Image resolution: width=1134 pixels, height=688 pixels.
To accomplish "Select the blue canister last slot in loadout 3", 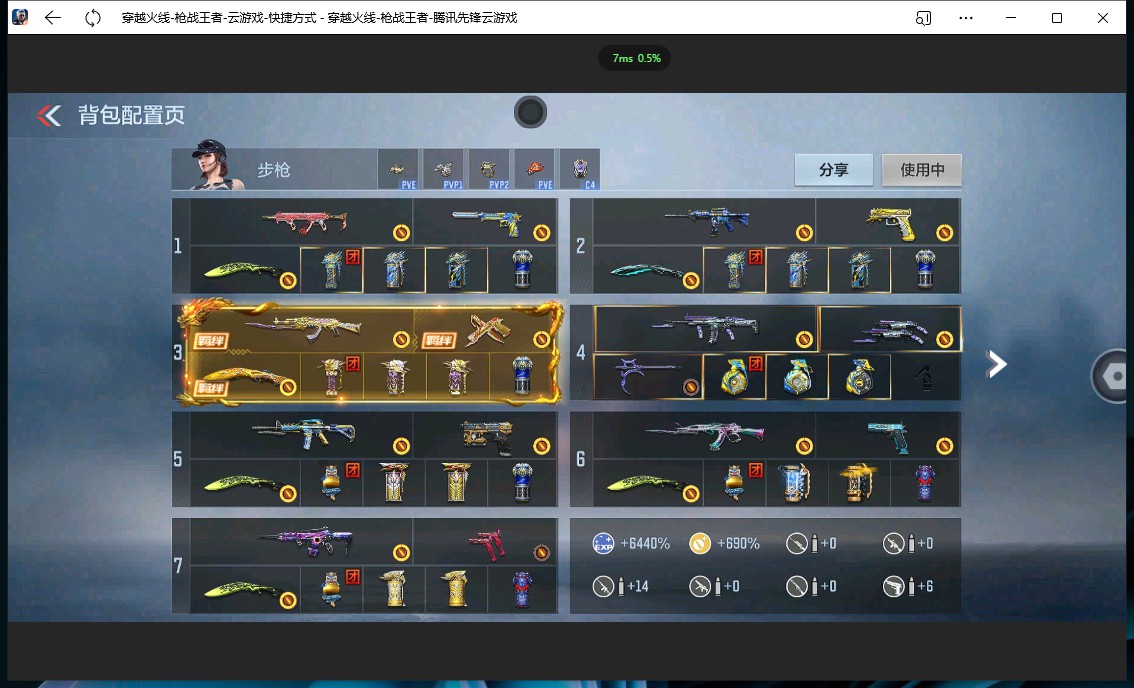I will [x=523, y=377].
